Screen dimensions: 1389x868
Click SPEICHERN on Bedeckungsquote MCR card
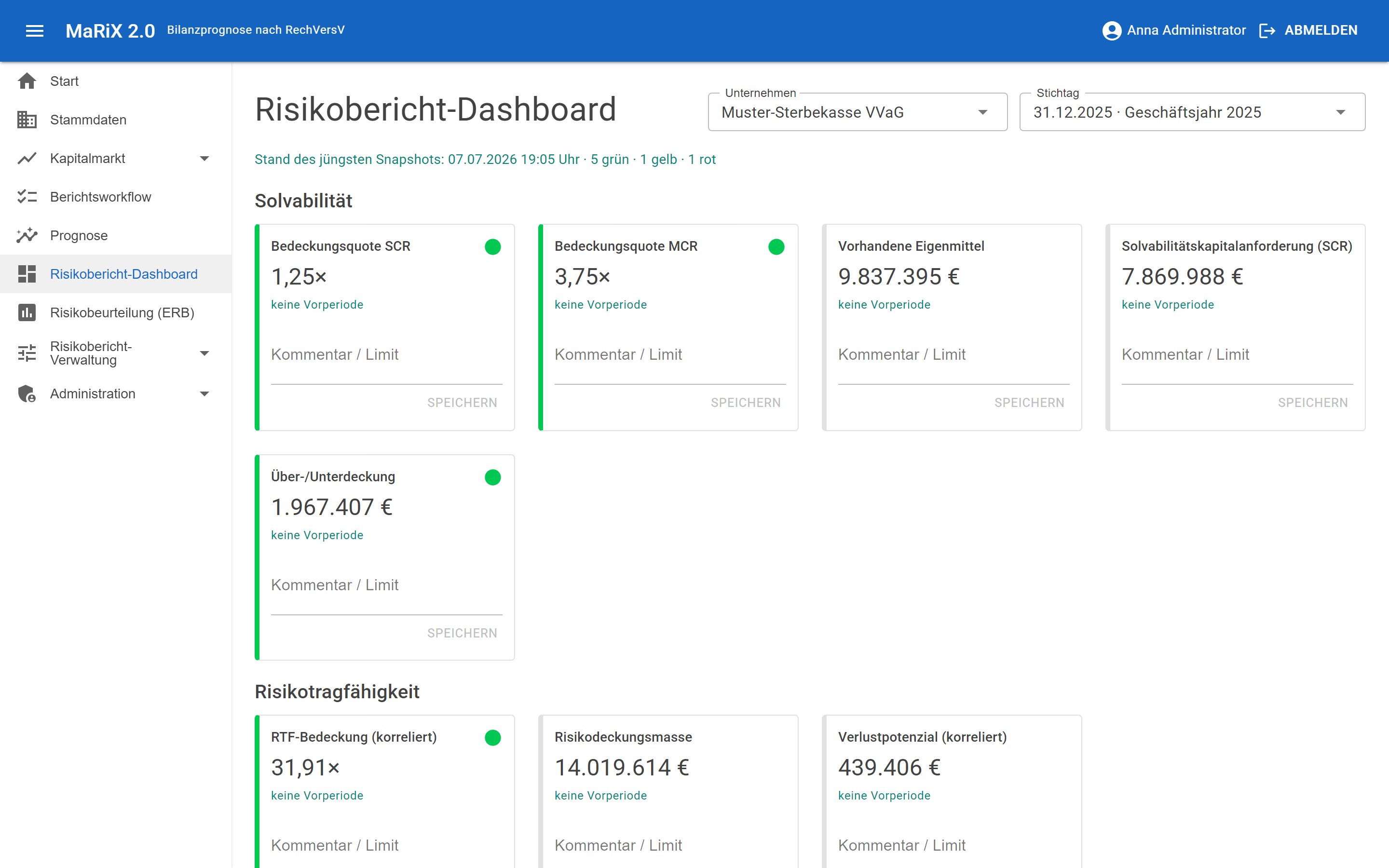(746, 403)
